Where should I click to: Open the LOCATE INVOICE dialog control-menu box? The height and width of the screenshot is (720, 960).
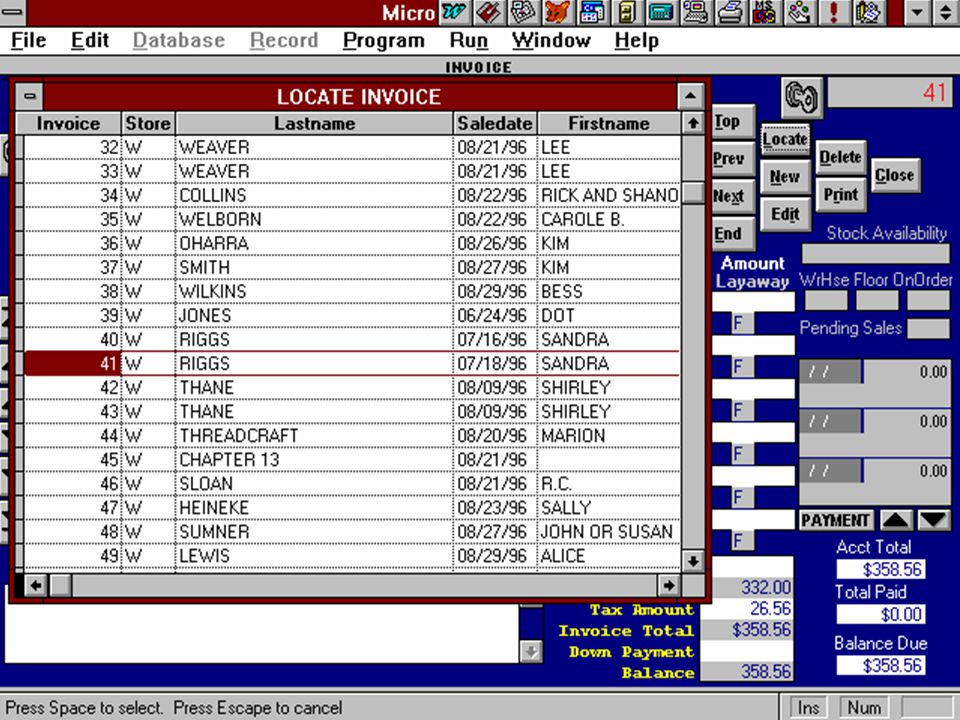tap(29, 96)
